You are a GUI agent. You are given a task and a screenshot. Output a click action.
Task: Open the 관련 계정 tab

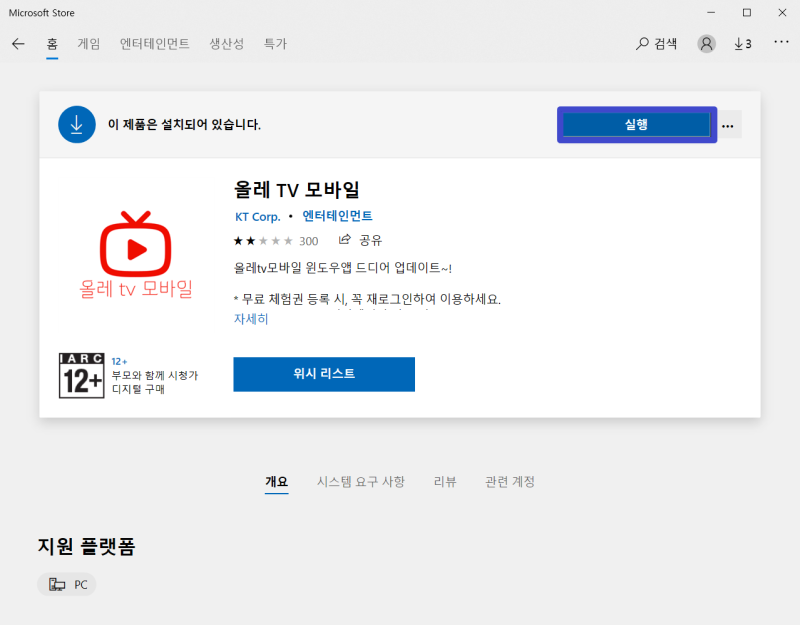tap(510, 482)
